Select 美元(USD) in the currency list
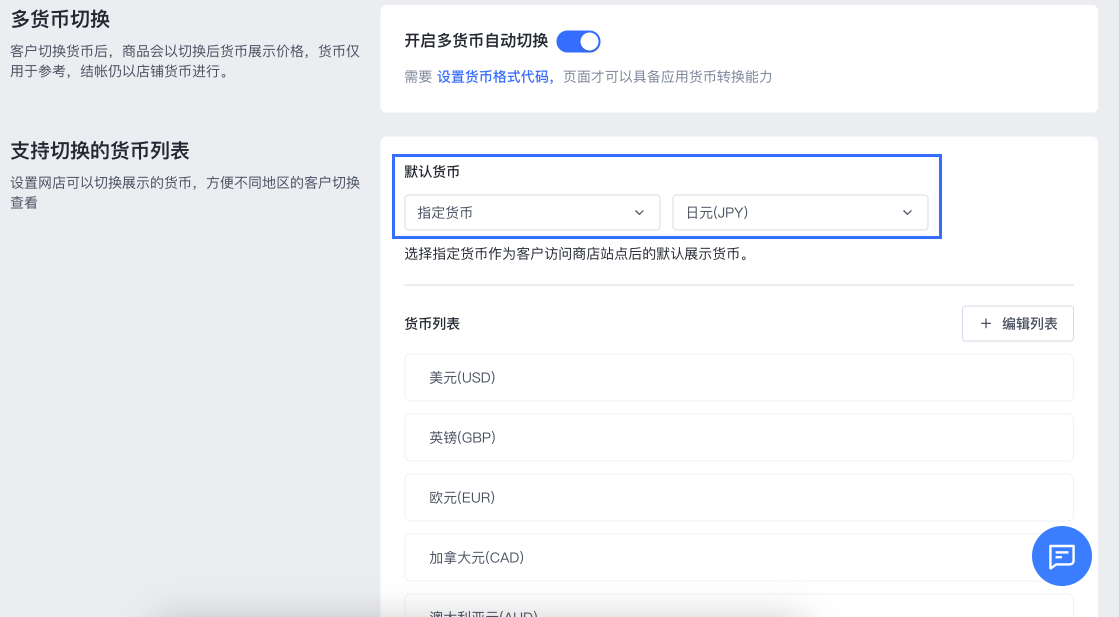Viewport: 1119px width, 617px height. [x=738, y=377]
